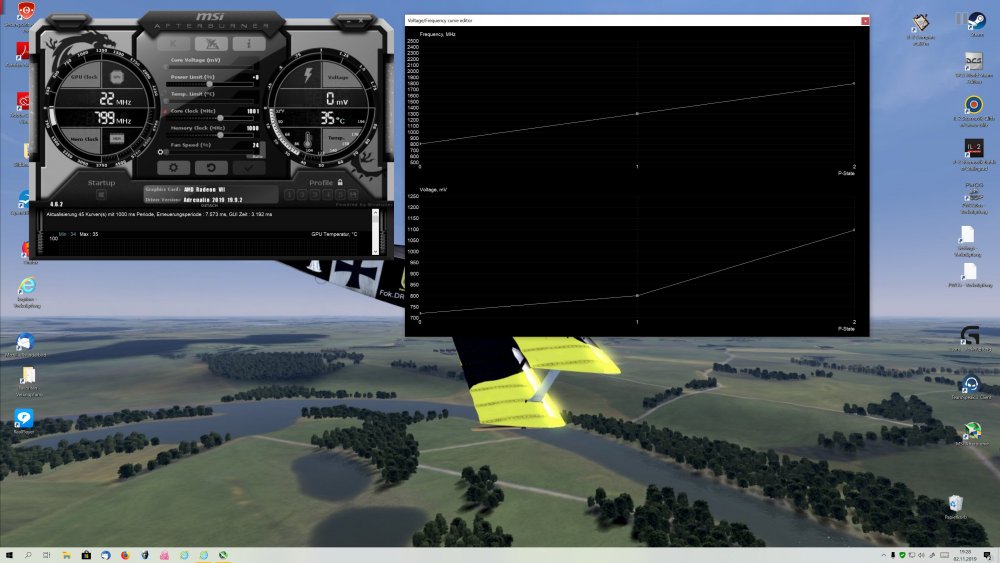Apply settings with the checkmark button
The width and height of the screenshot is (1000, 563).
coord(249,168)
